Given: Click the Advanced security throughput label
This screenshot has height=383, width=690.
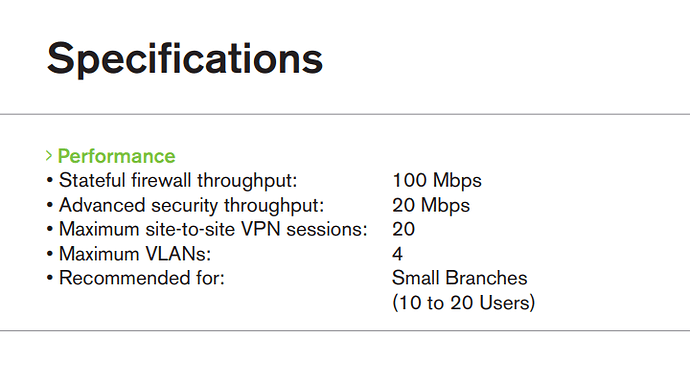Looking at the screenshot, I should 191,205.
